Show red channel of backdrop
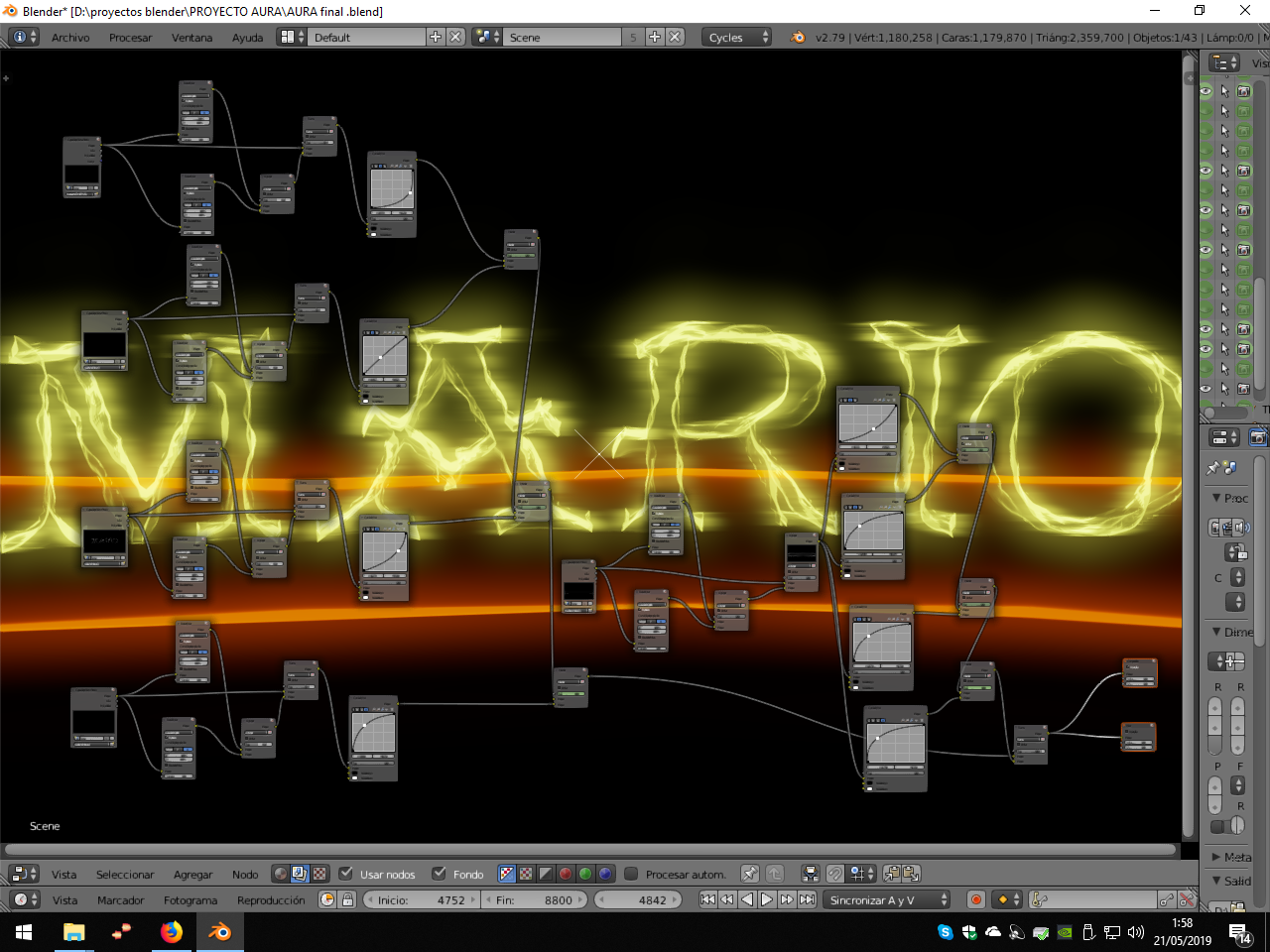 (x=566, y=874)
